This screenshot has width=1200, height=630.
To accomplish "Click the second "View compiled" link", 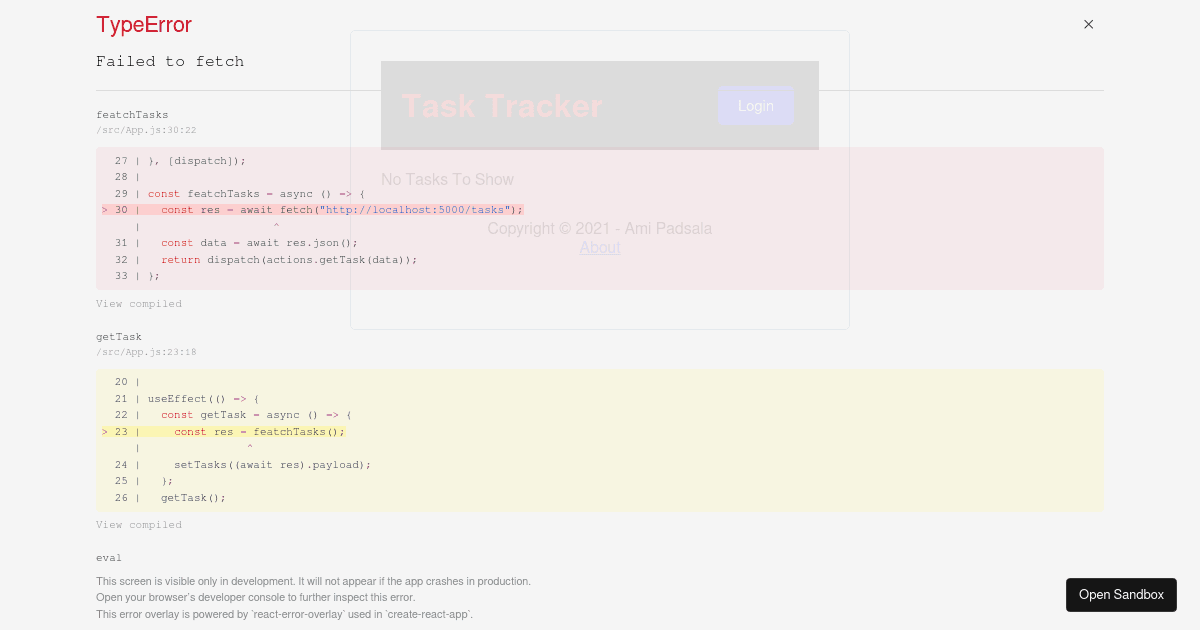I will (x=139, y=524).
